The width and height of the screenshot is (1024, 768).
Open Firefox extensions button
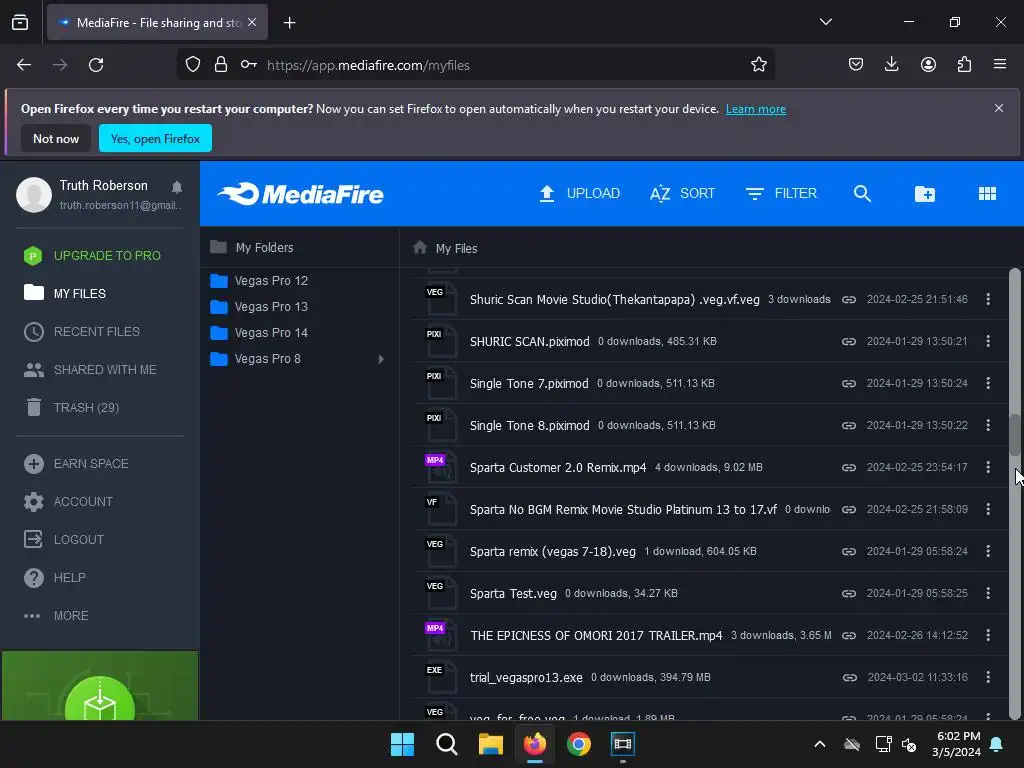click(964, 64)
